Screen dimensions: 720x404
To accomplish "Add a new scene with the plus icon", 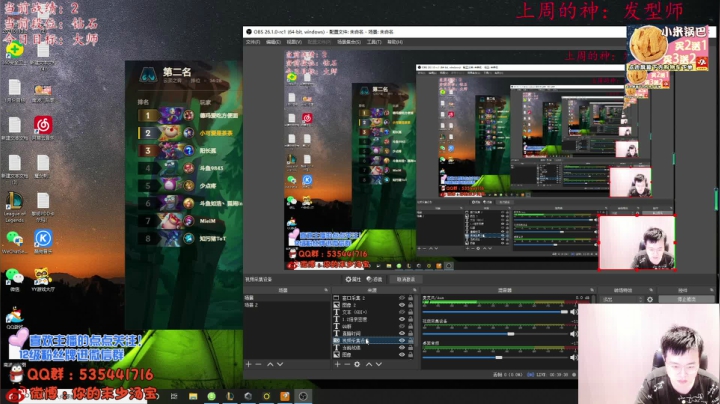I will click(x=248, y=364).
